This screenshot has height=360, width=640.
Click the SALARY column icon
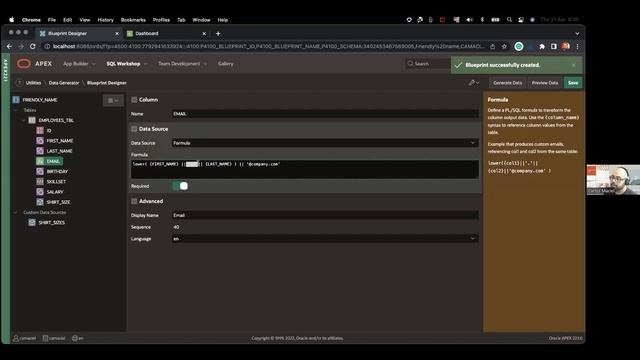click(40, 192)
